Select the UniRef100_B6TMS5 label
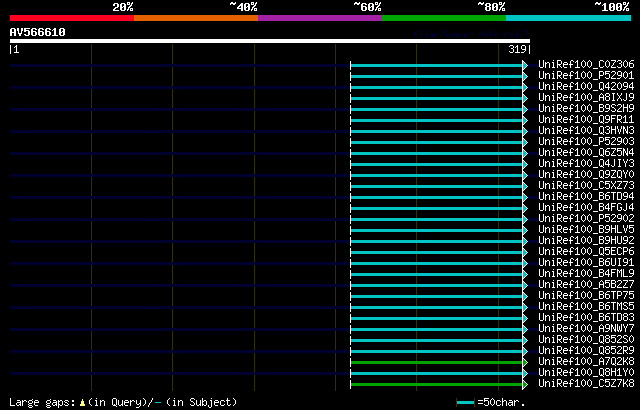640x410 pixels. [586, 307]
